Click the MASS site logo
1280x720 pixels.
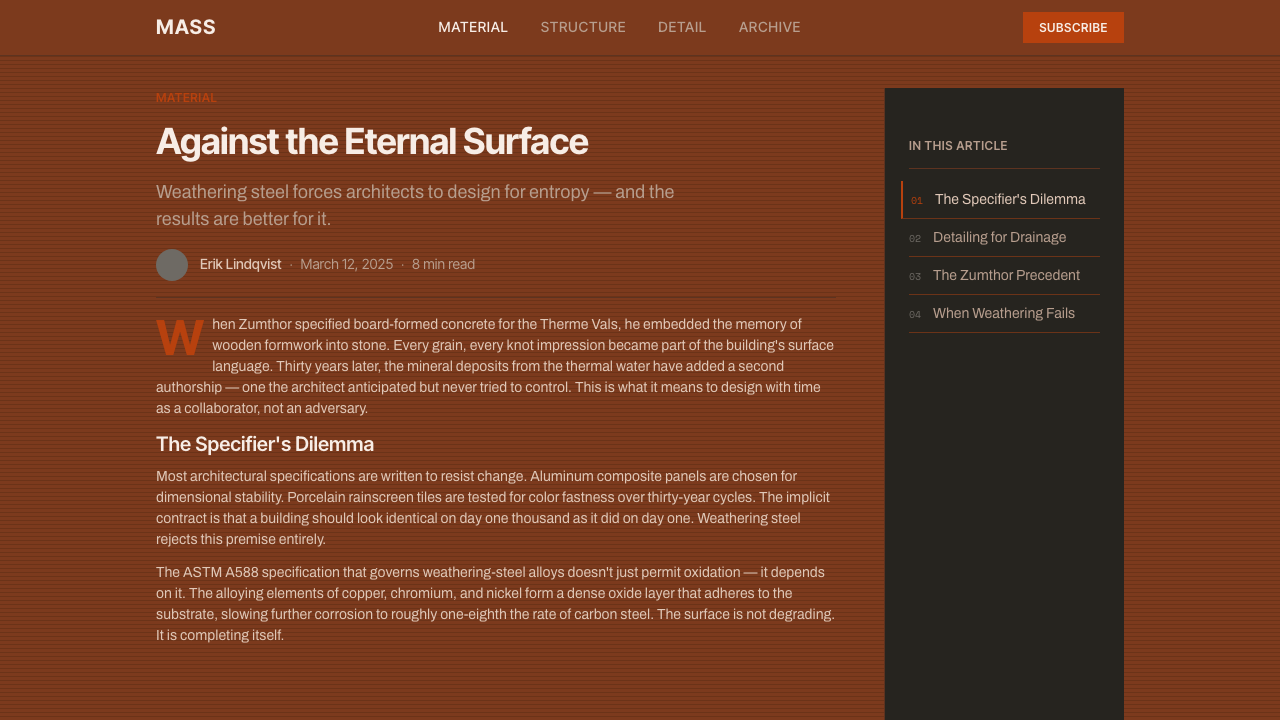(186, 27)
